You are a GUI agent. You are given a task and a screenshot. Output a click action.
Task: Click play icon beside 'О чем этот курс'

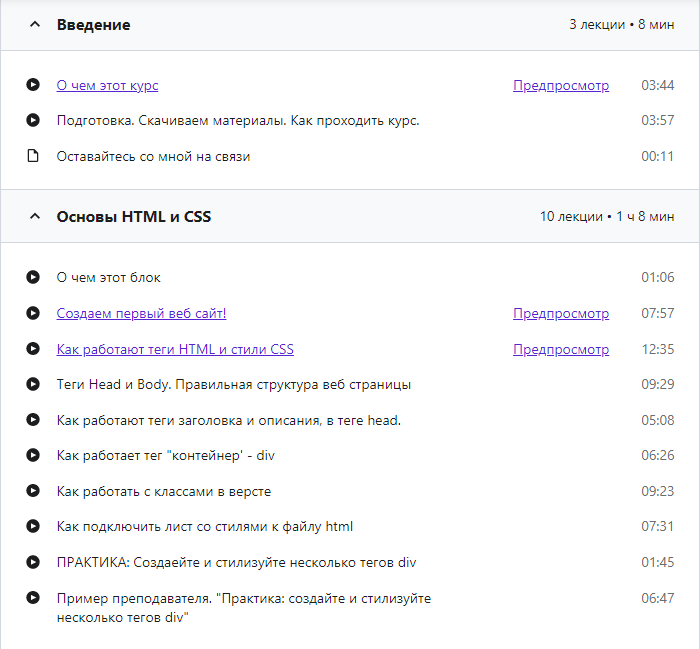pos(33,86)
